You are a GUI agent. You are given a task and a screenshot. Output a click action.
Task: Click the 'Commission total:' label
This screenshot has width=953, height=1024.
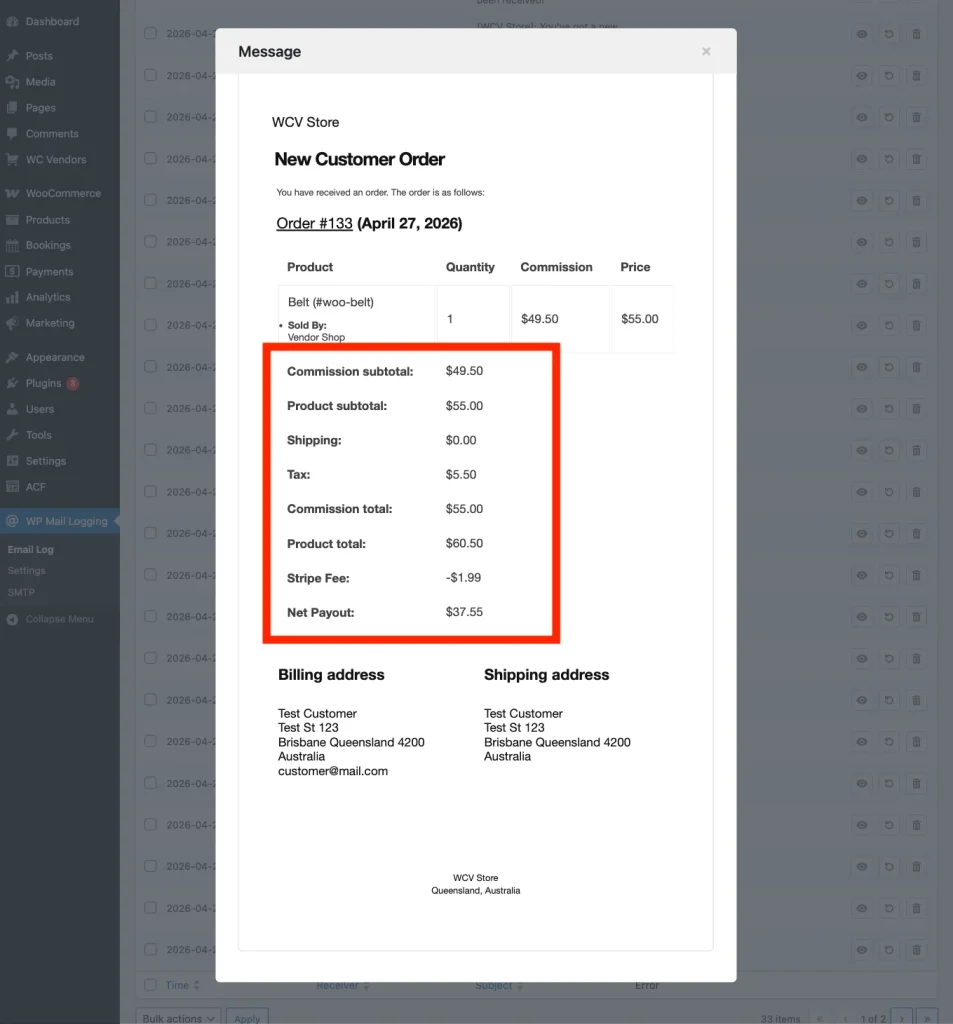point(340,509)
